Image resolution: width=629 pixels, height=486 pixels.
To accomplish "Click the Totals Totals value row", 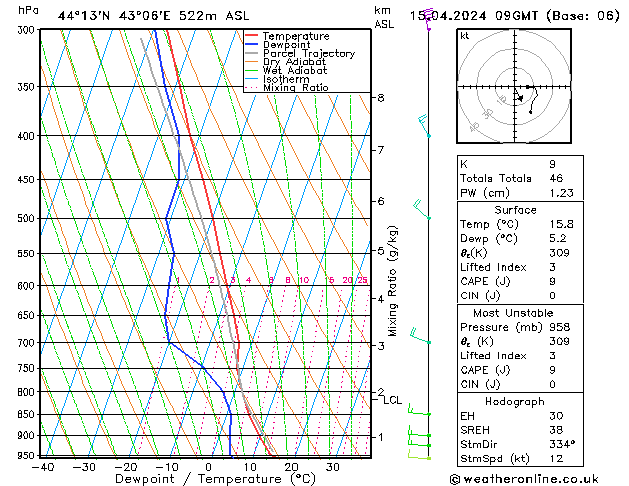I will pos(515,177).
